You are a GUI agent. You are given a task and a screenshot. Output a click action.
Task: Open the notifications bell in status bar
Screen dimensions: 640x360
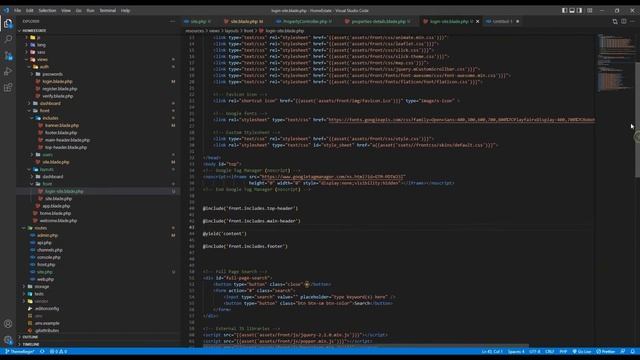click(632, 351)
